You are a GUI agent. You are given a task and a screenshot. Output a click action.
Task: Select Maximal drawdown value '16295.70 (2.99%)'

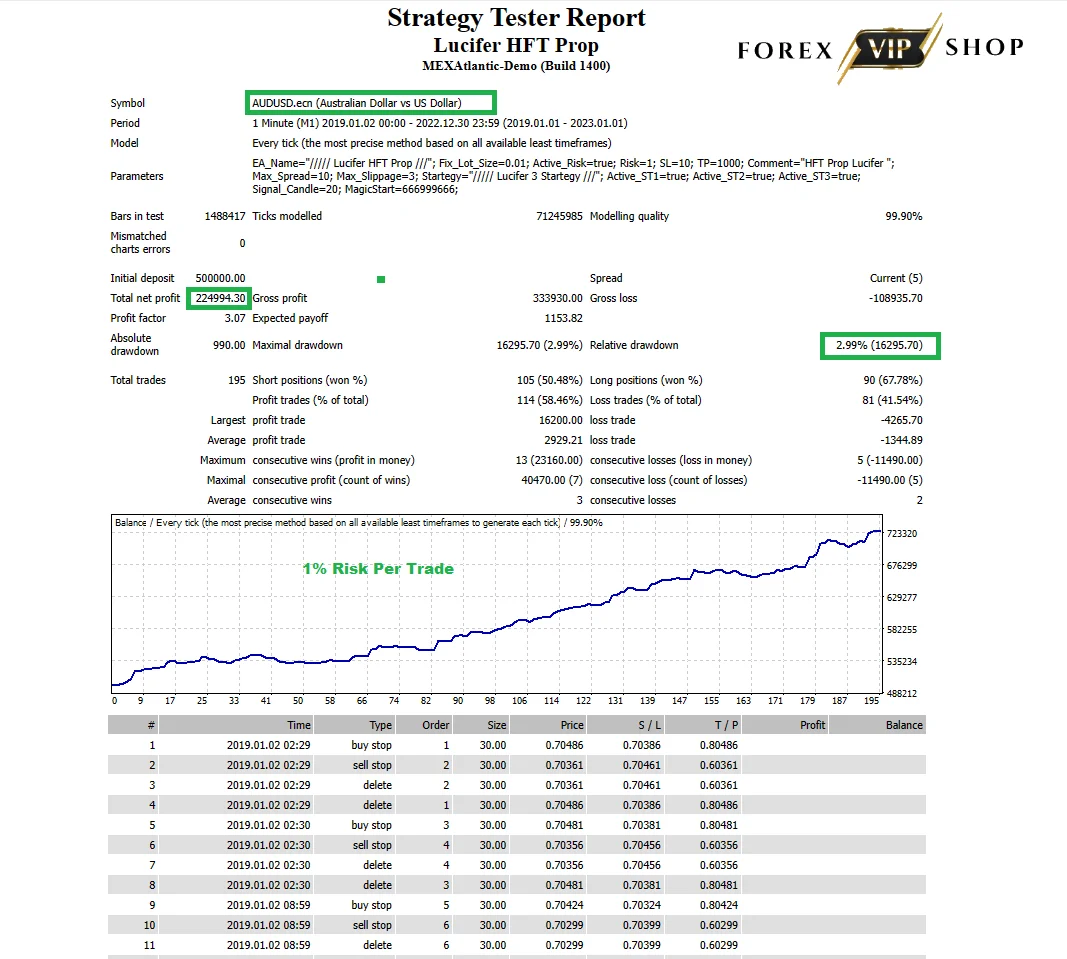click(x=540, y=345)
